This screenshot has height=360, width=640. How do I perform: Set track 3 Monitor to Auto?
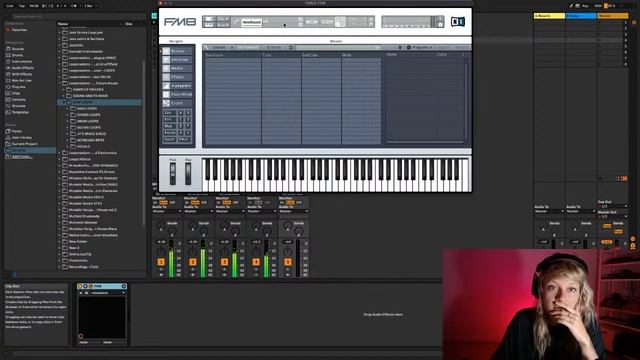227,202
